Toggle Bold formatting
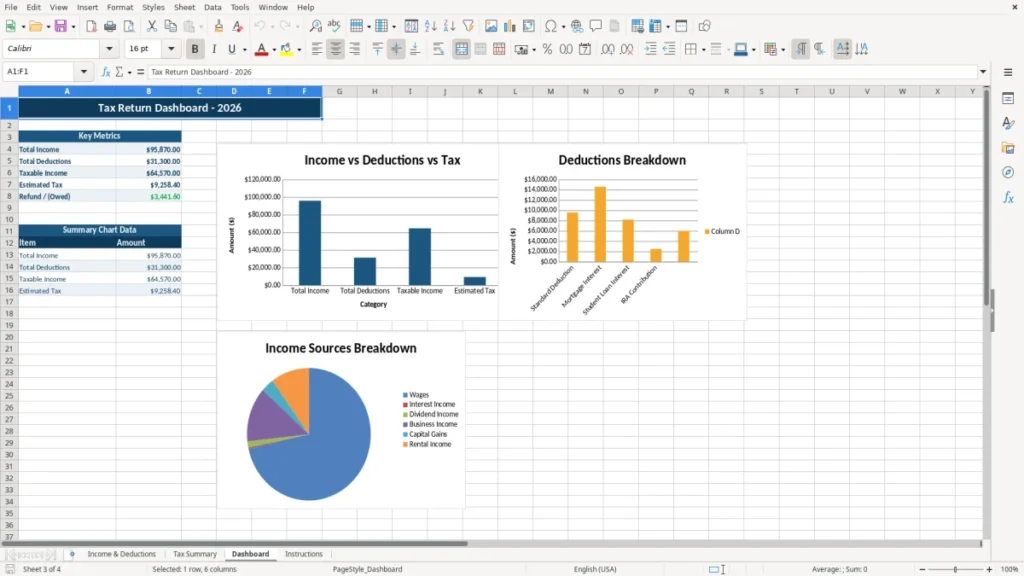1024x576 pixels. pyautogui.click(x=195, y=49)
